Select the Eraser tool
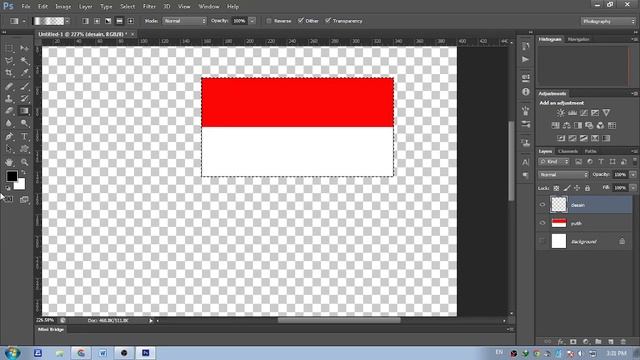Screen dimensions: 640x360 (9, 111)
